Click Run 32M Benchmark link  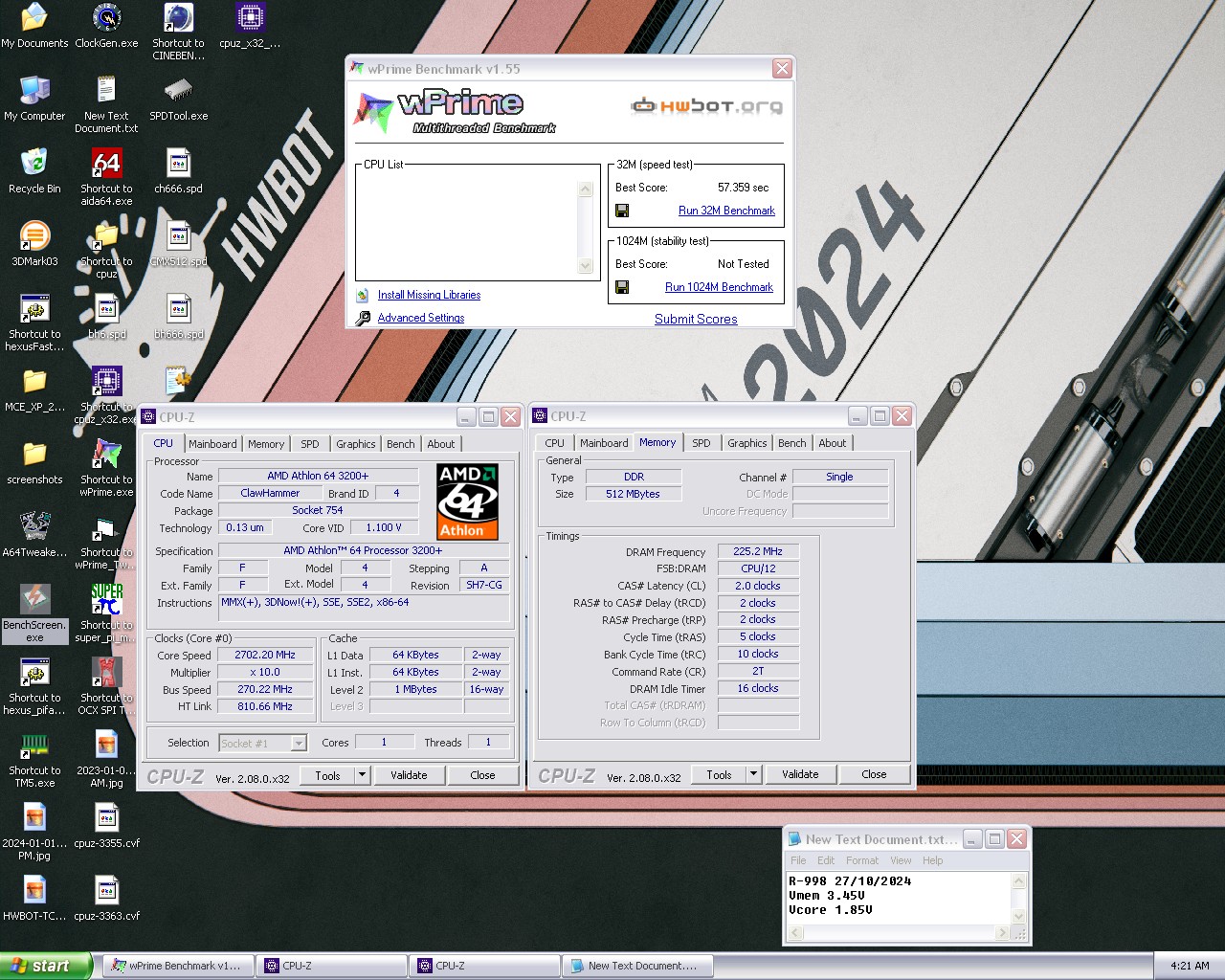pos(726,211)
